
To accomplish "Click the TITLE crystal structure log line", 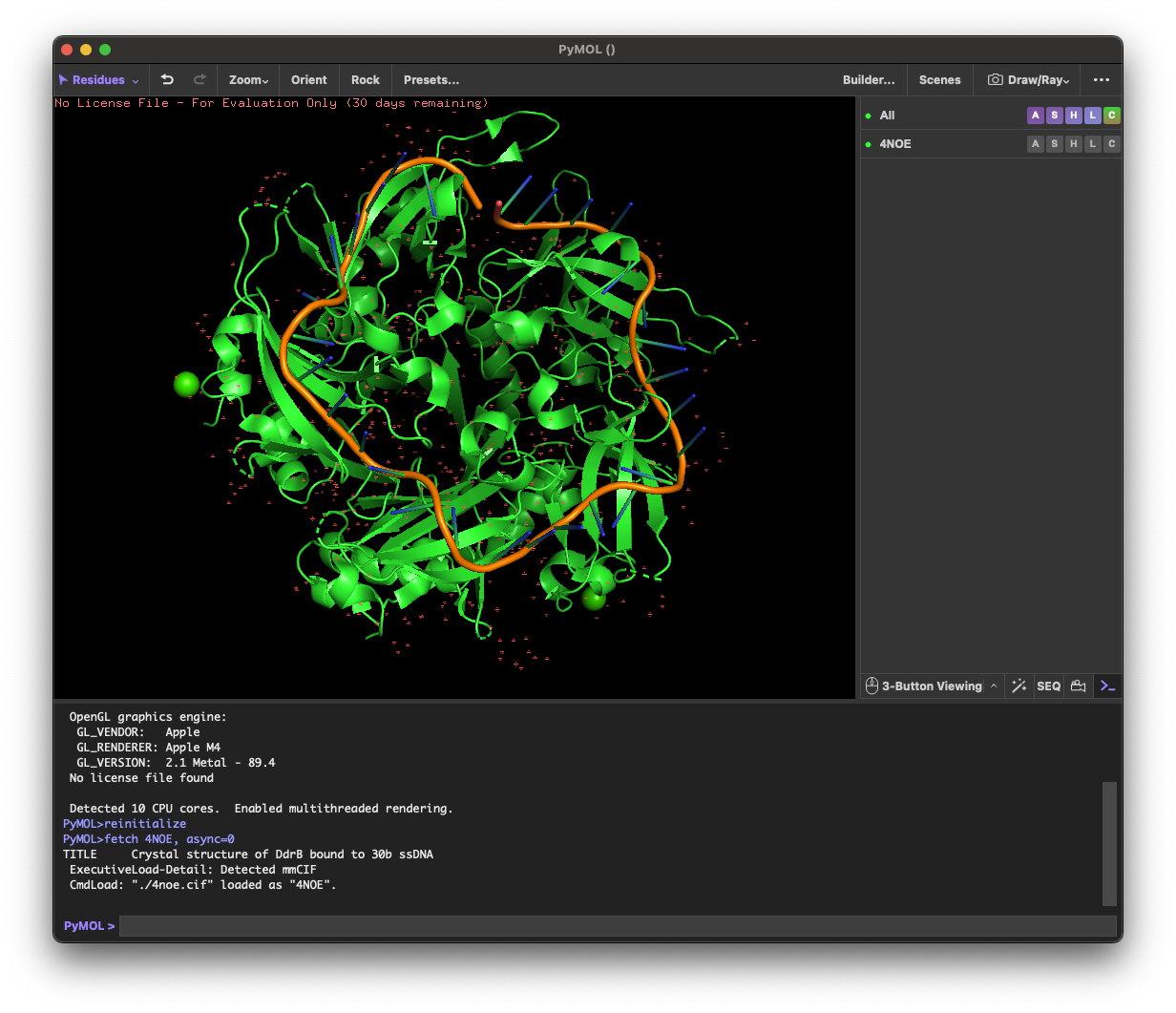I will click(x=248, y=855).
